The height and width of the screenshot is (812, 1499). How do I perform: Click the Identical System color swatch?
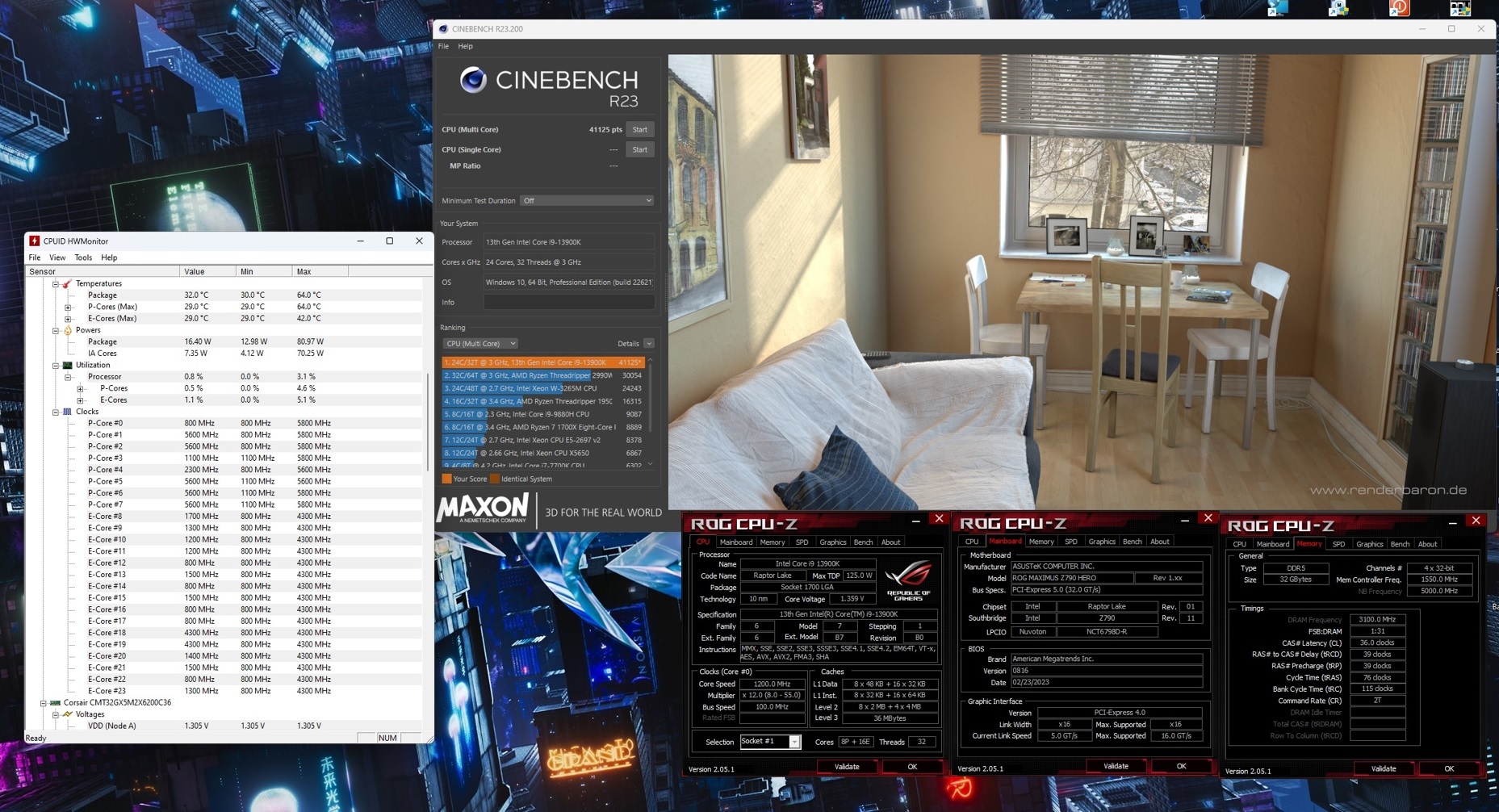(x=495, y=479)
